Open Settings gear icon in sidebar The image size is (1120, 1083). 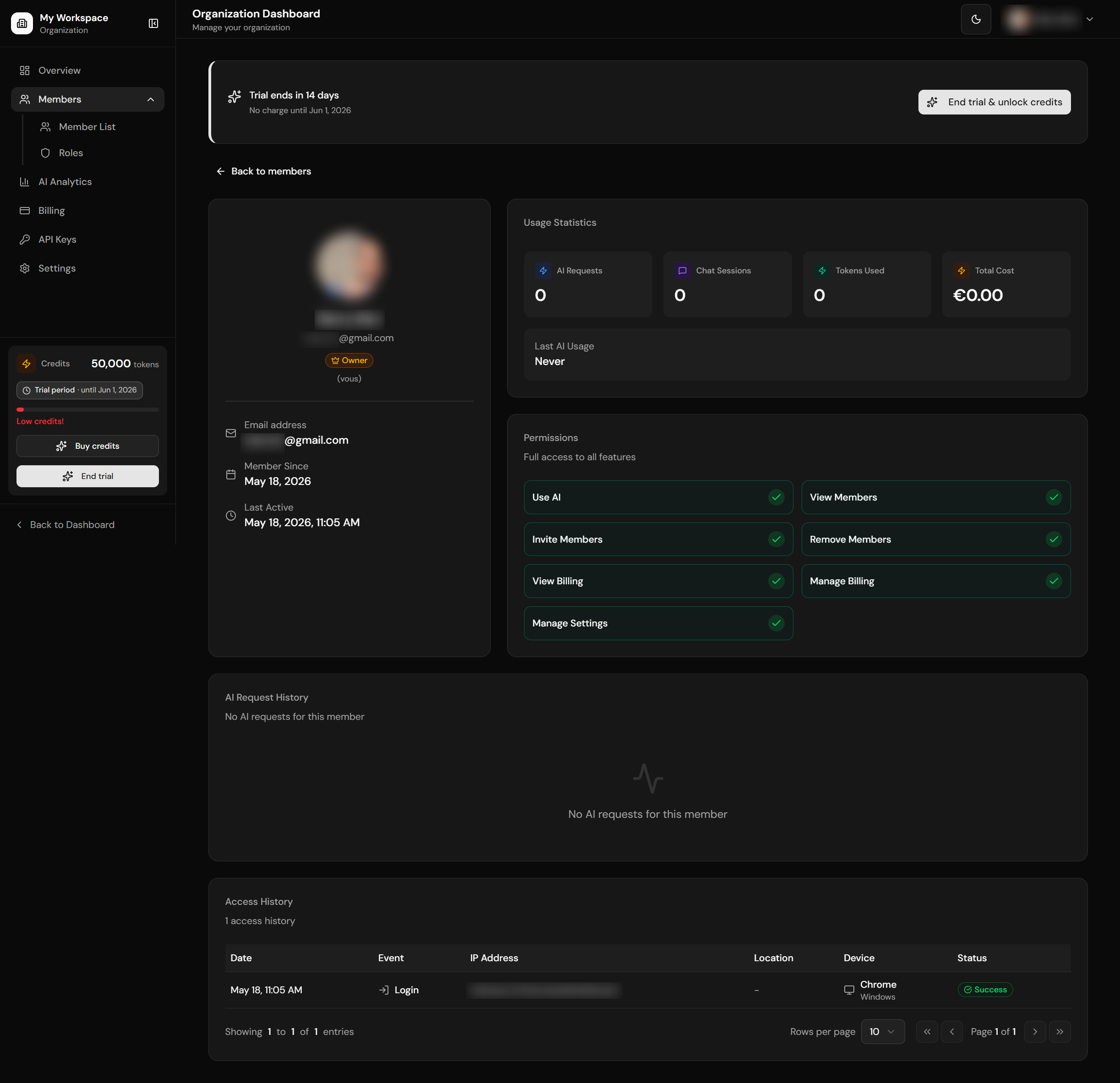(25, 268)
